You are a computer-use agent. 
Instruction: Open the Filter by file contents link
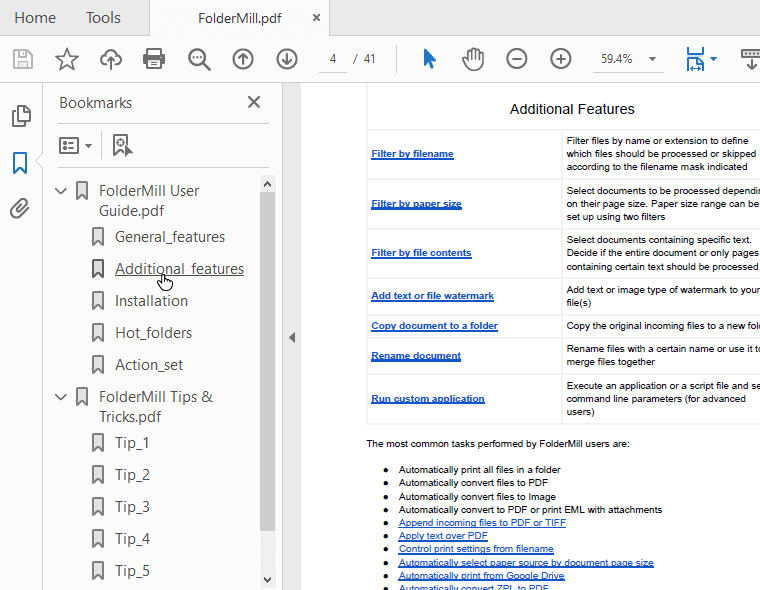pyautogui.click(x=421, y=253)
